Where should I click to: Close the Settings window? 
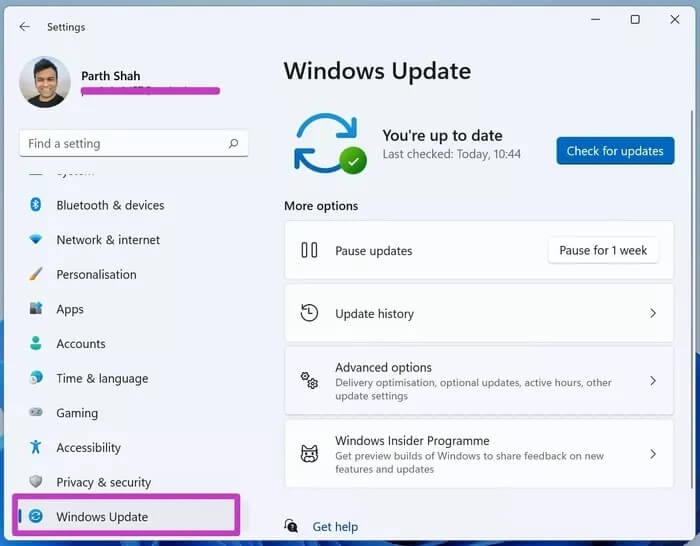pyautogui.click(x=675, y=20)
